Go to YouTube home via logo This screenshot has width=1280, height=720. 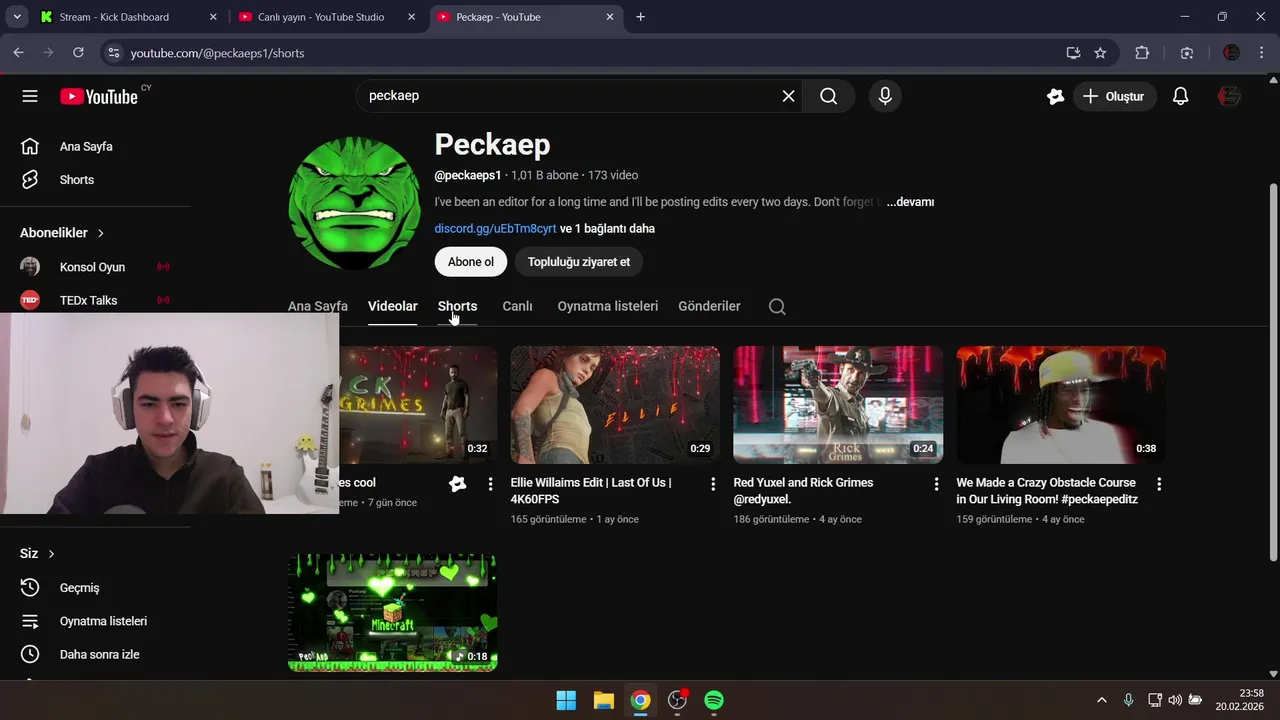click(99, 96)
